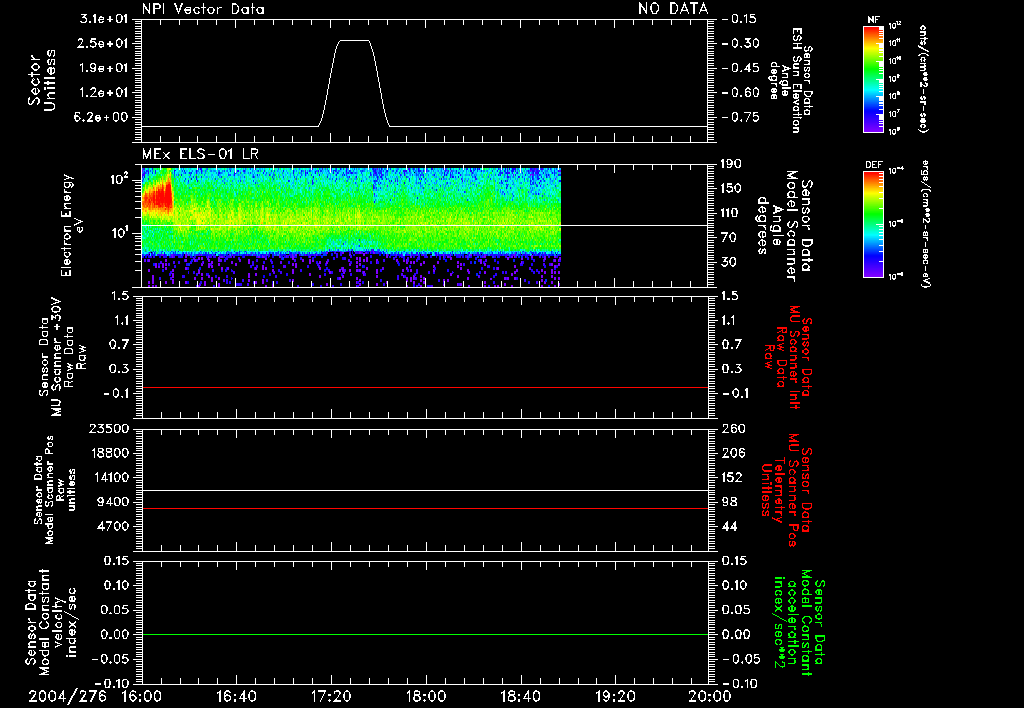This screenshot has height=708, width=1024.
Task: Click the "NO DATA" label
Action: 673,9
